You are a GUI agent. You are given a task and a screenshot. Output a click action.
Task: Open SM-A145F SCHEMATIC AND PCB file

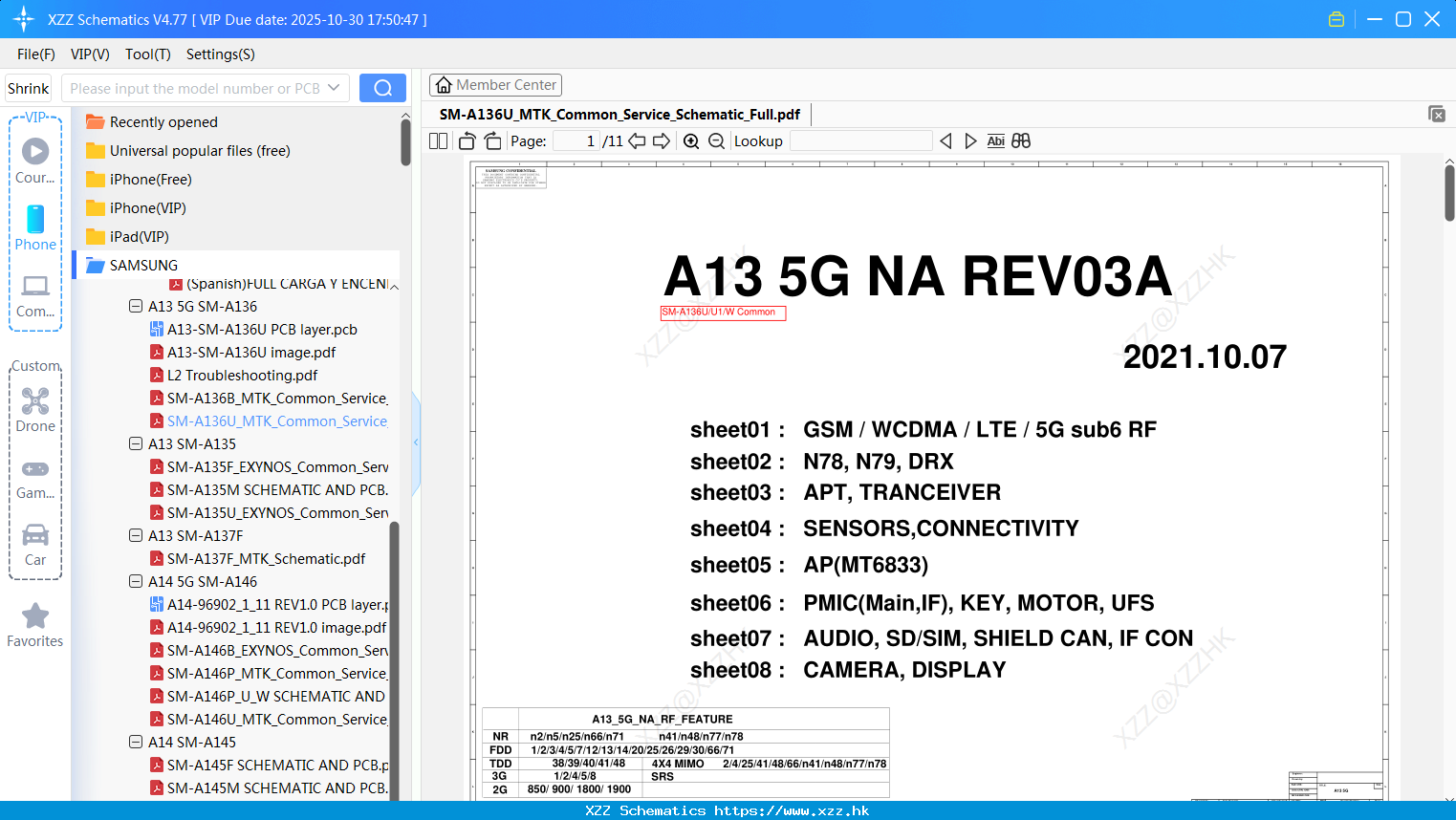click(x=270, y=766)
